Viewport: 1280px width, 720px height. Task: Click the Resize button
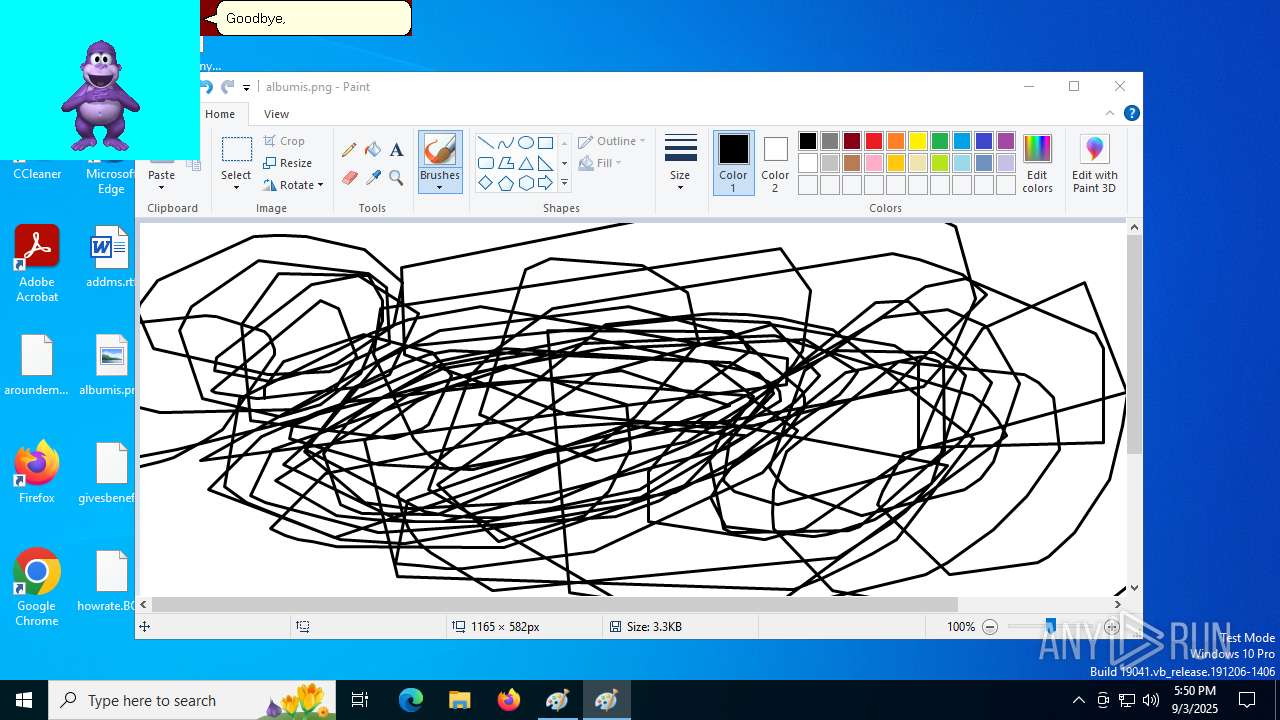pos(288,163)
